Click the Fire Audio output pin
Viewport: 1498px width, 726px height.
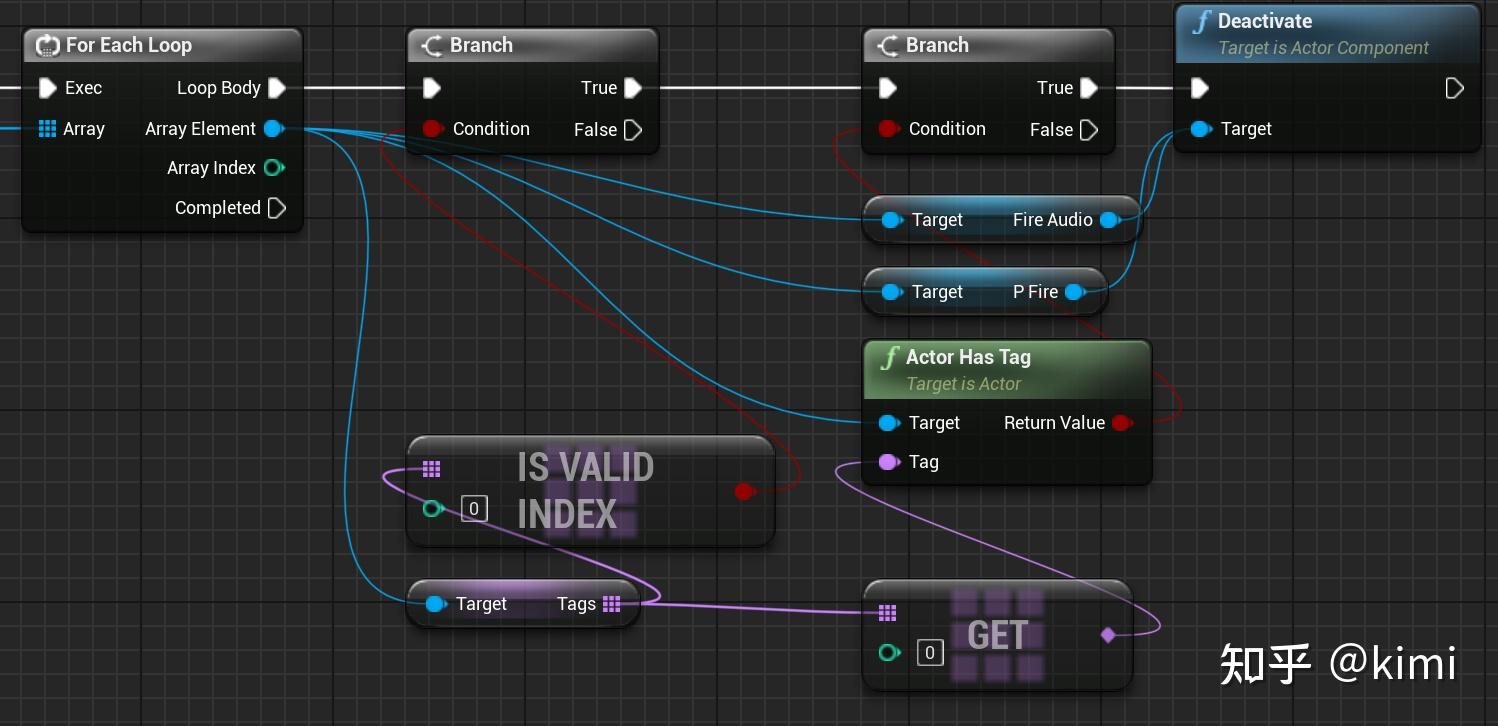[x=1110, y=219]
